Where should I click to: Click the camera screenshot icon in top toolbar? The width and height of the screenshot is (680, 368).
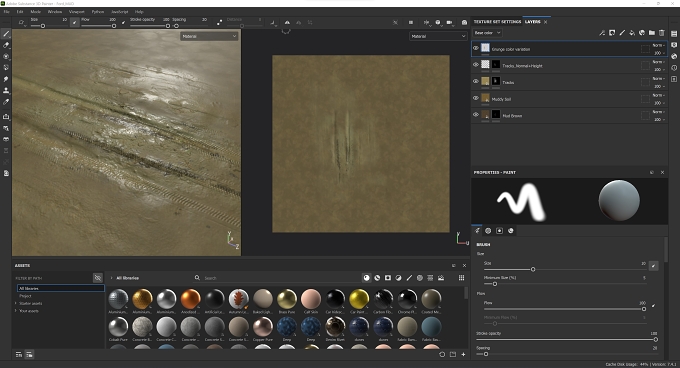coord(464,23)
